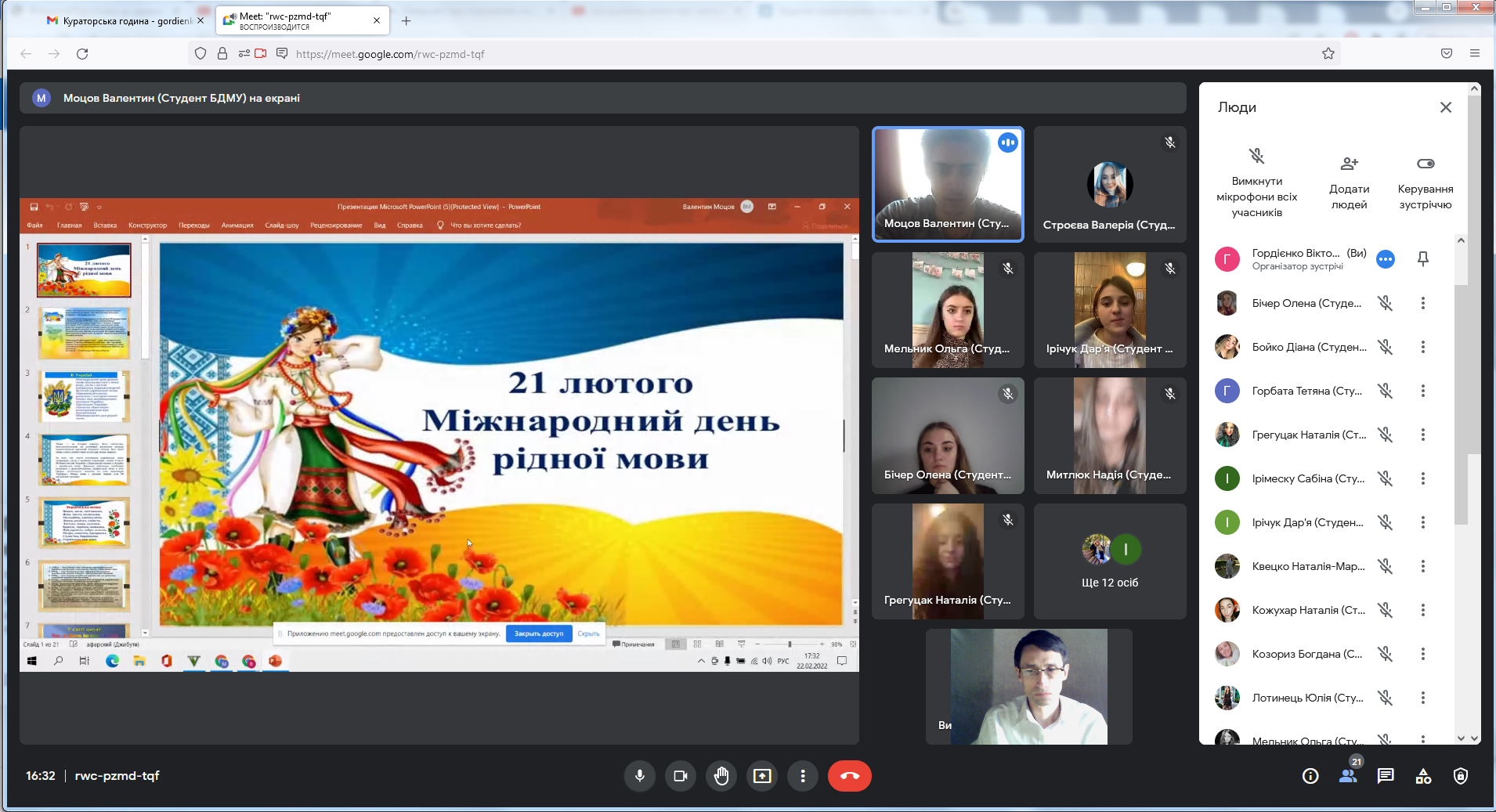
Task: Open a new browser tab
Action: (x=406, y=21)
